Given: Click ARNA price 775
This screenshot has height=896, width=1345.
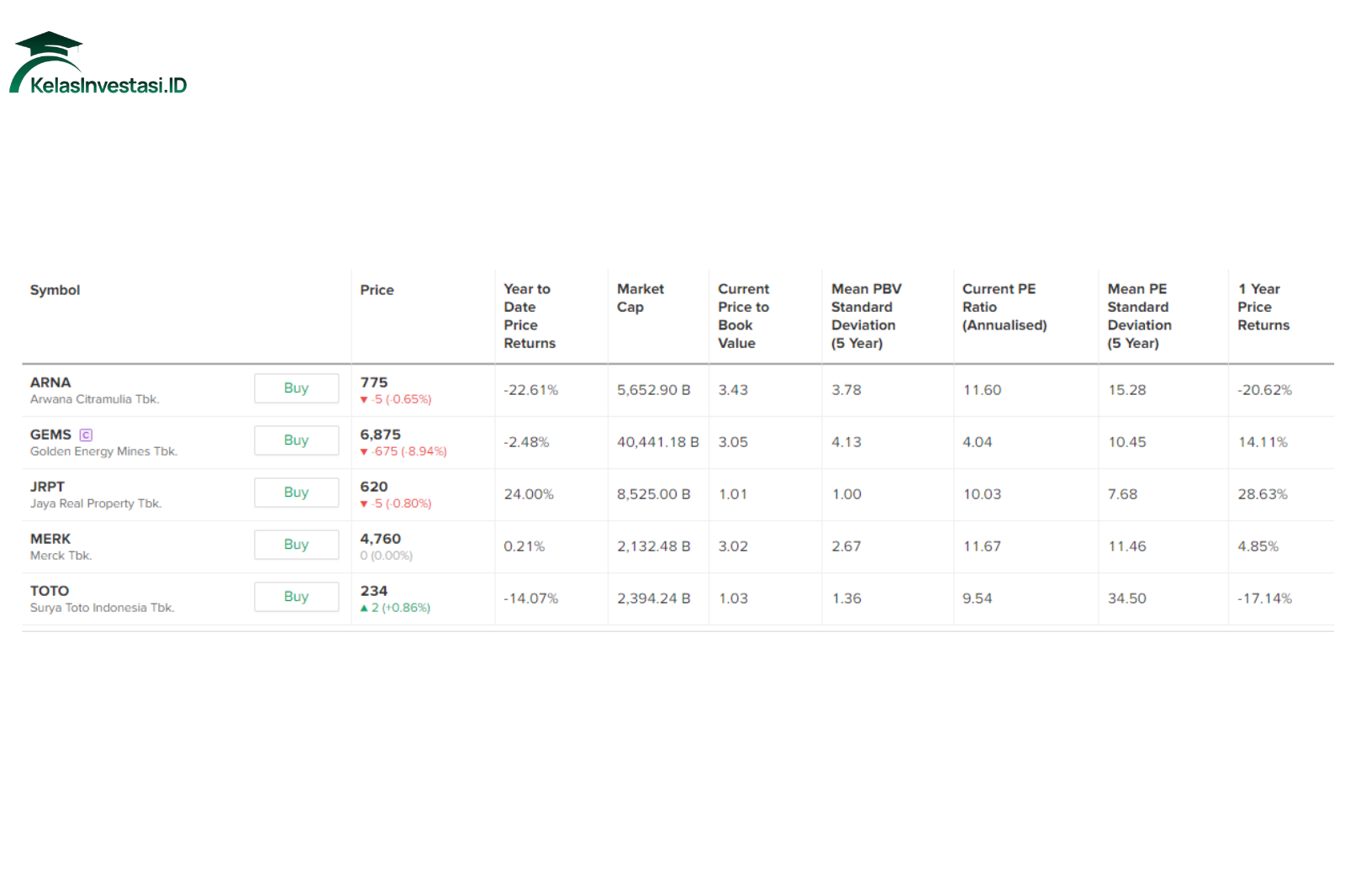Looking at the screenshot, I should (374, 382).
